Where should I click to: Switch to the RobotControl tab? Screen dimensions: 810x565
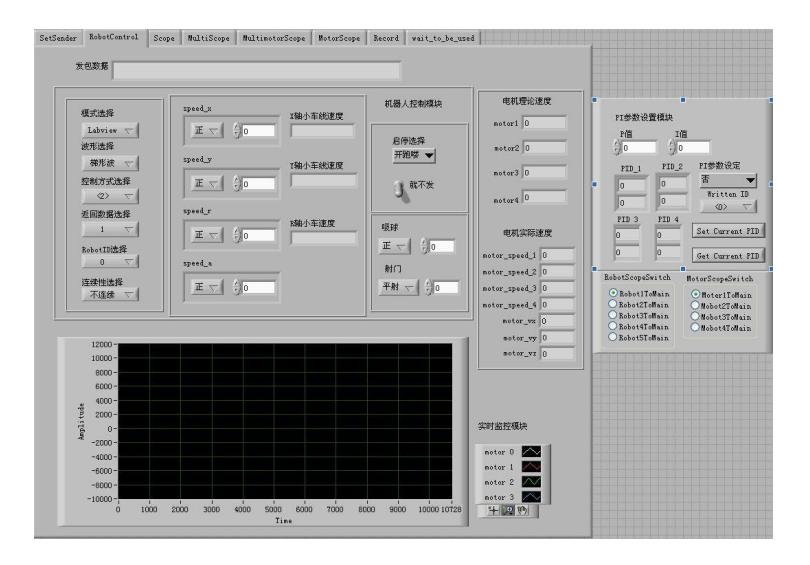click(114, 37)
